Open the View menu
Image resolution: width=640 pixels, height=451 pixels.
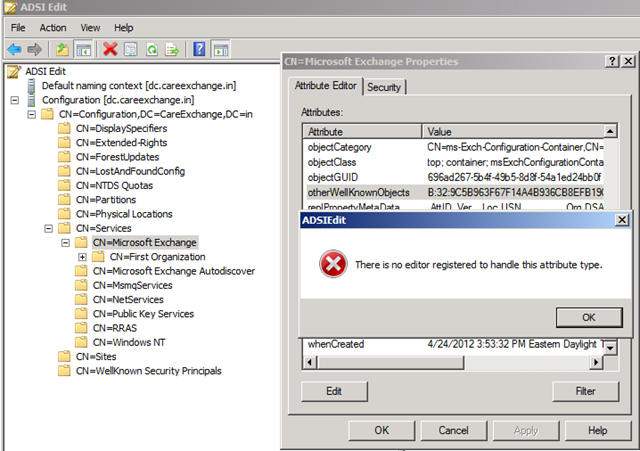(x=90, y=28)
